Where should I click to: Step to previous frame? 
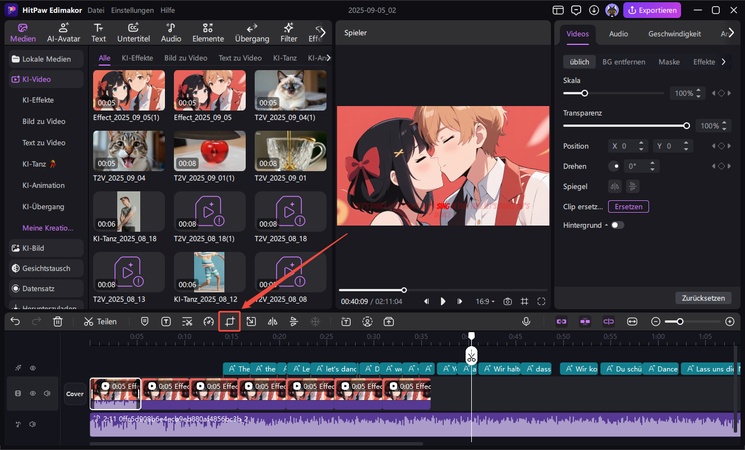426,301
